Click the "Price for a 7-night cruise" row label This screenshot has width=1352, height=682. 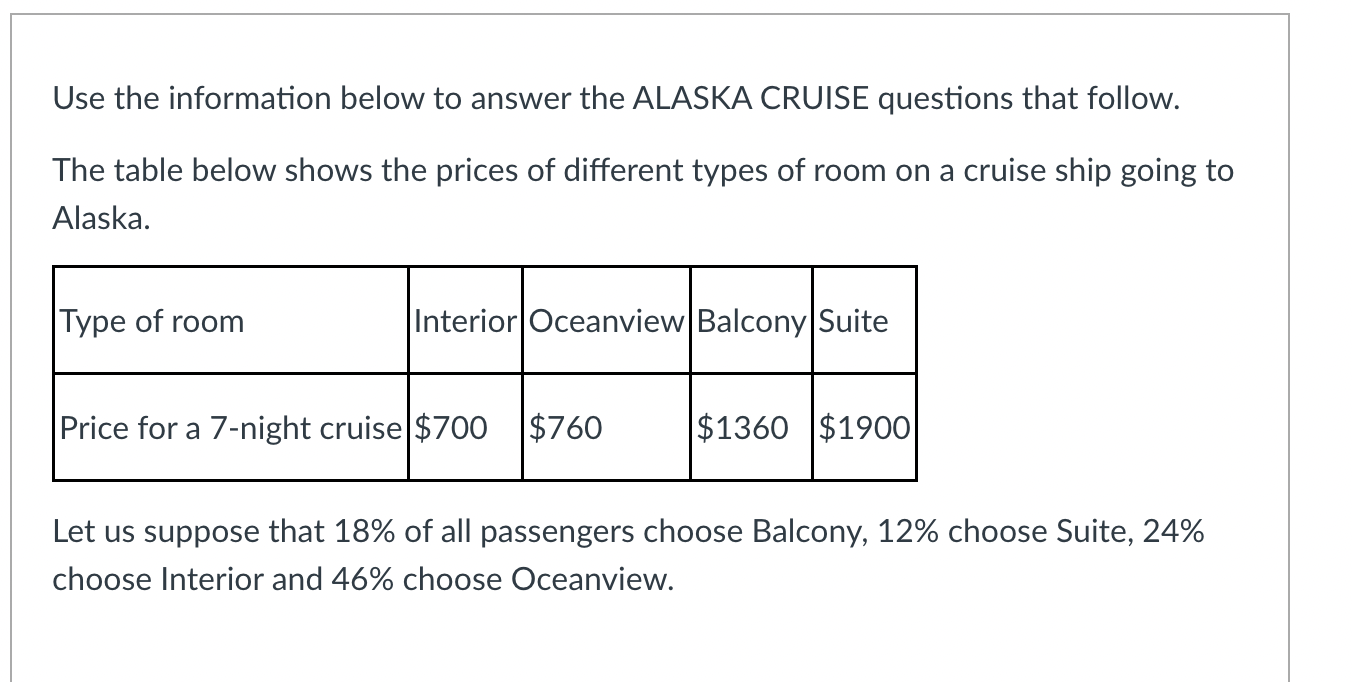pyautogui.click(x=230, y=428)
